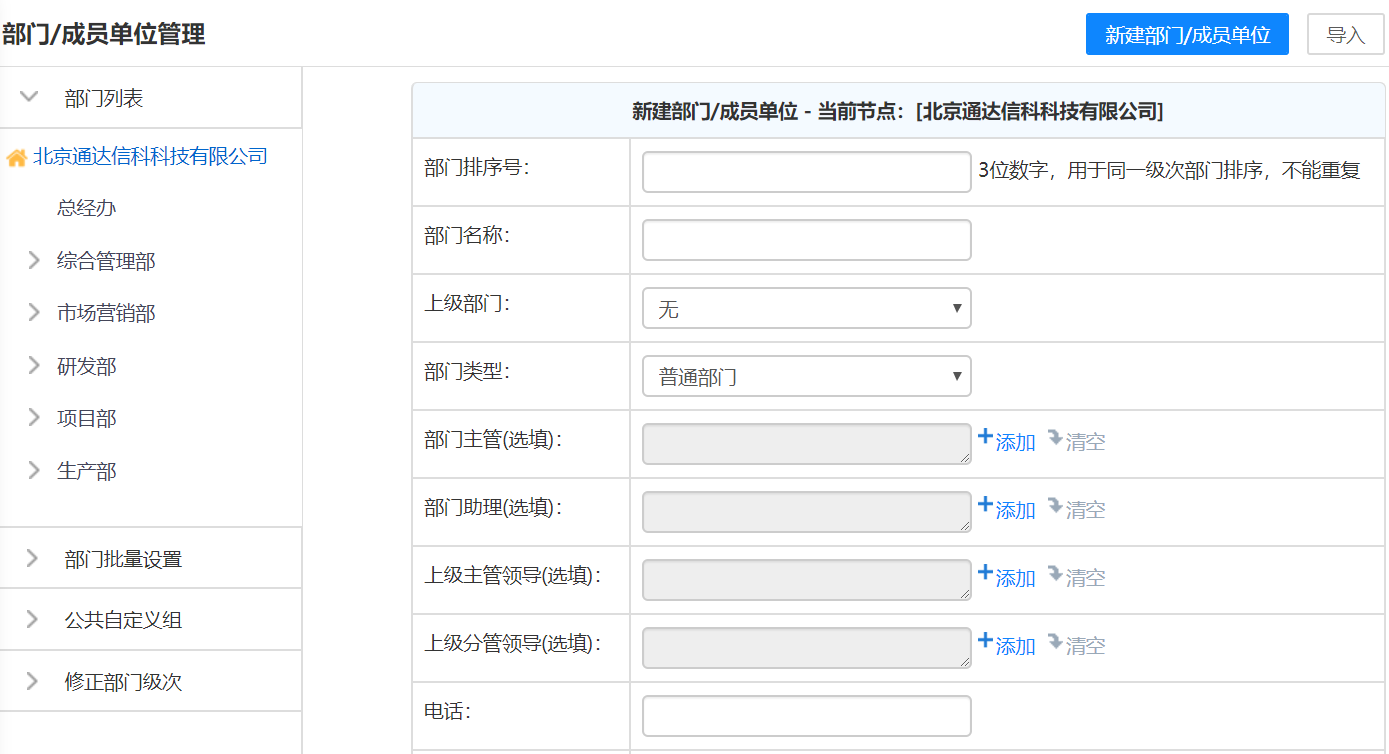The height and width of the screenshot is (754, 1389).
Task: Focus the 部门排序号 input field
Action: coord(806,172)
